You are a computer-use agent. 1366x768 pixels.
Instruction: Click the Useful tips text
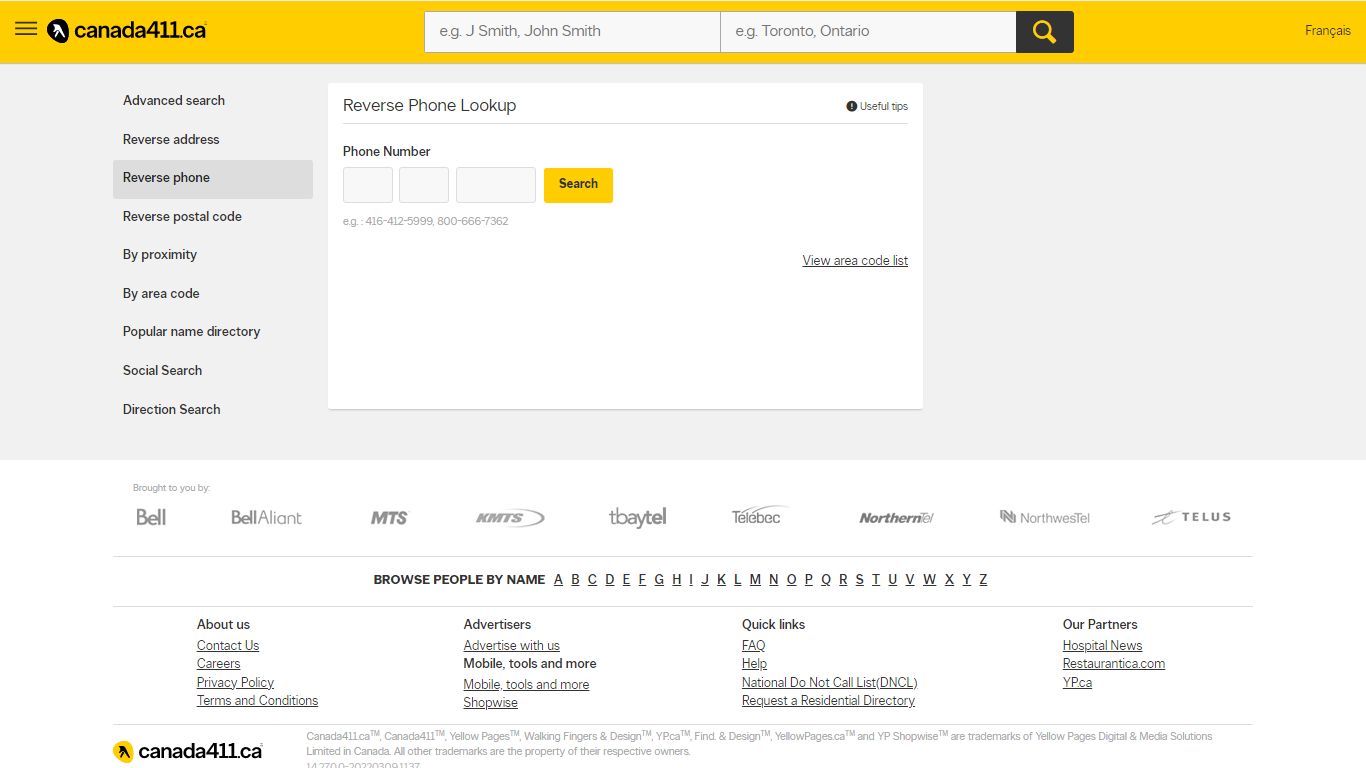coord(884,107)
